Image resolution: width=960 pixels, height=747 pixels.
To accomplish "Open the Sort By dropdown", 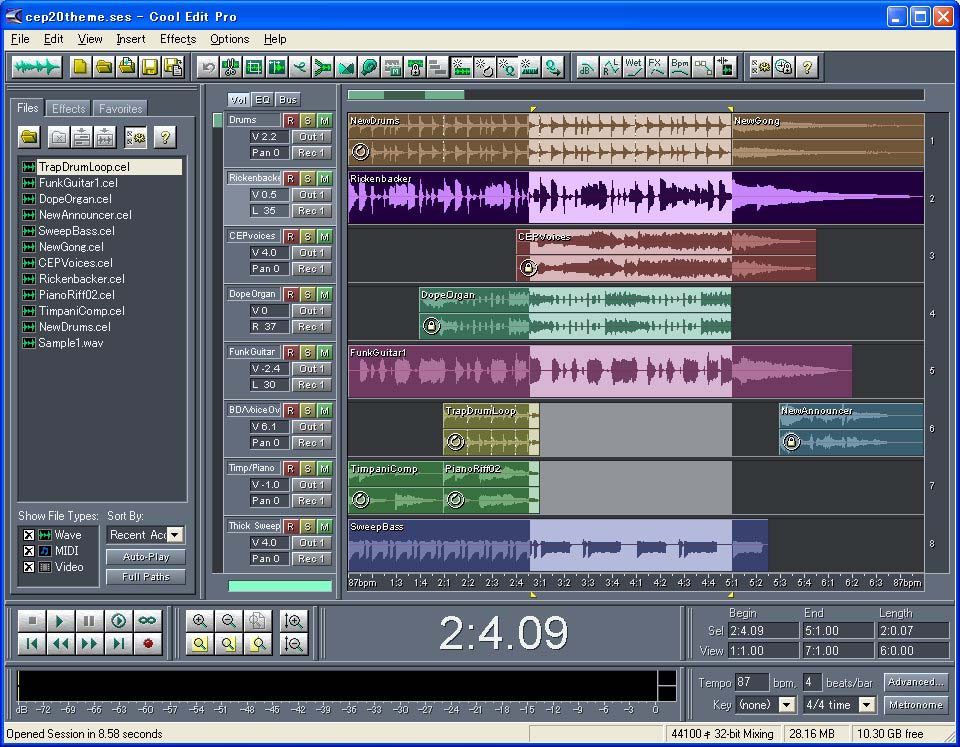I will (175, 535).
